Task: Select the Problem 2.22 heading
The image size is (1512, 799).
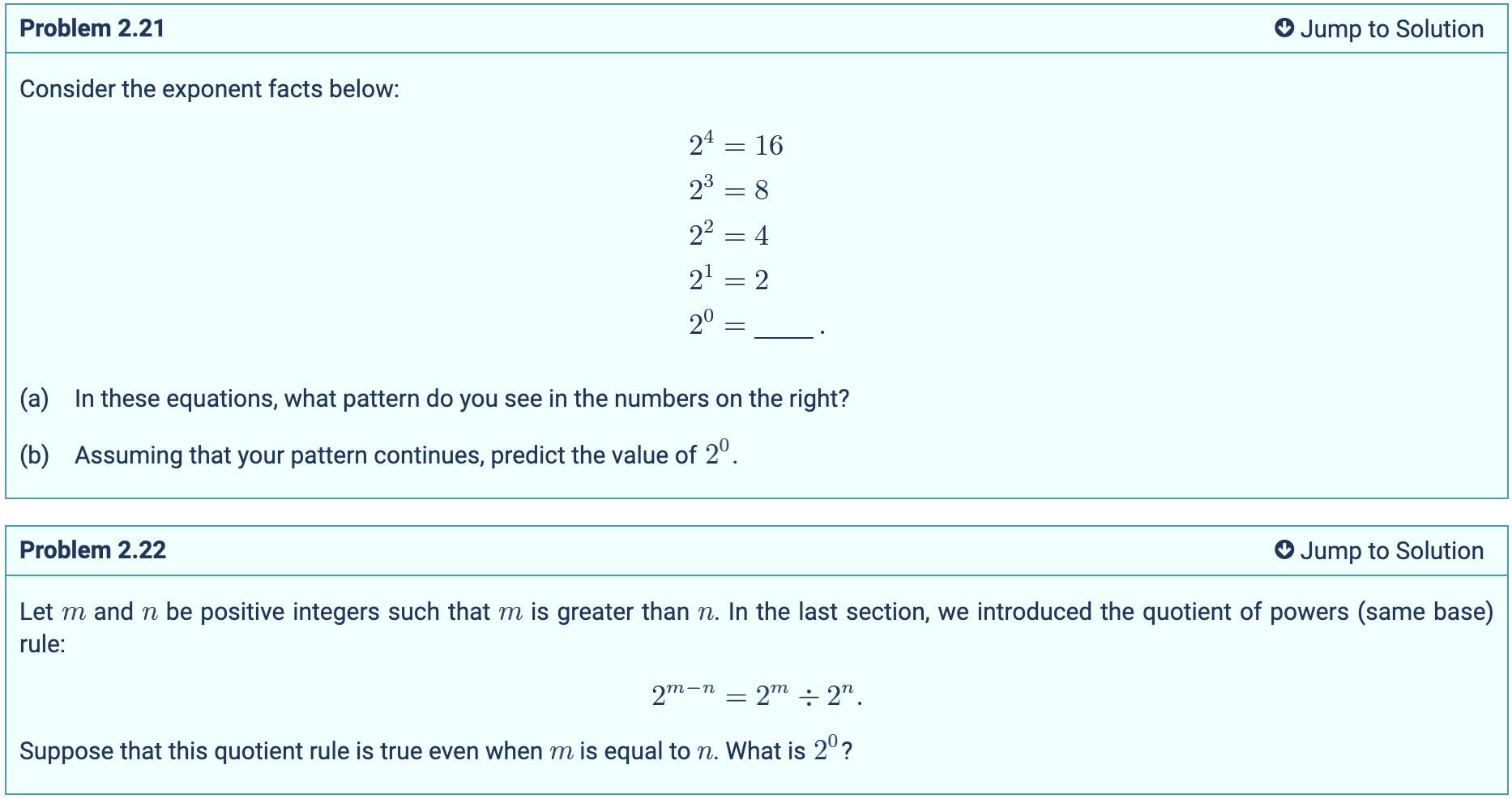Action: (x=92, y=550)
